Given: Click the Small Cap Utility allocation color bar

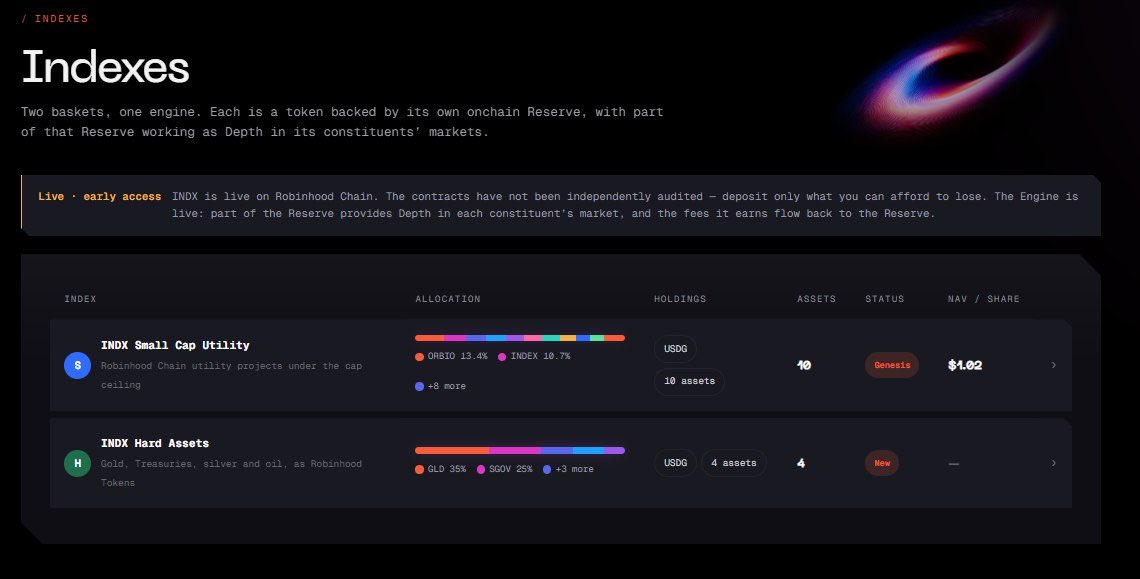Looking at the screenshot, I should click(520, 338).
